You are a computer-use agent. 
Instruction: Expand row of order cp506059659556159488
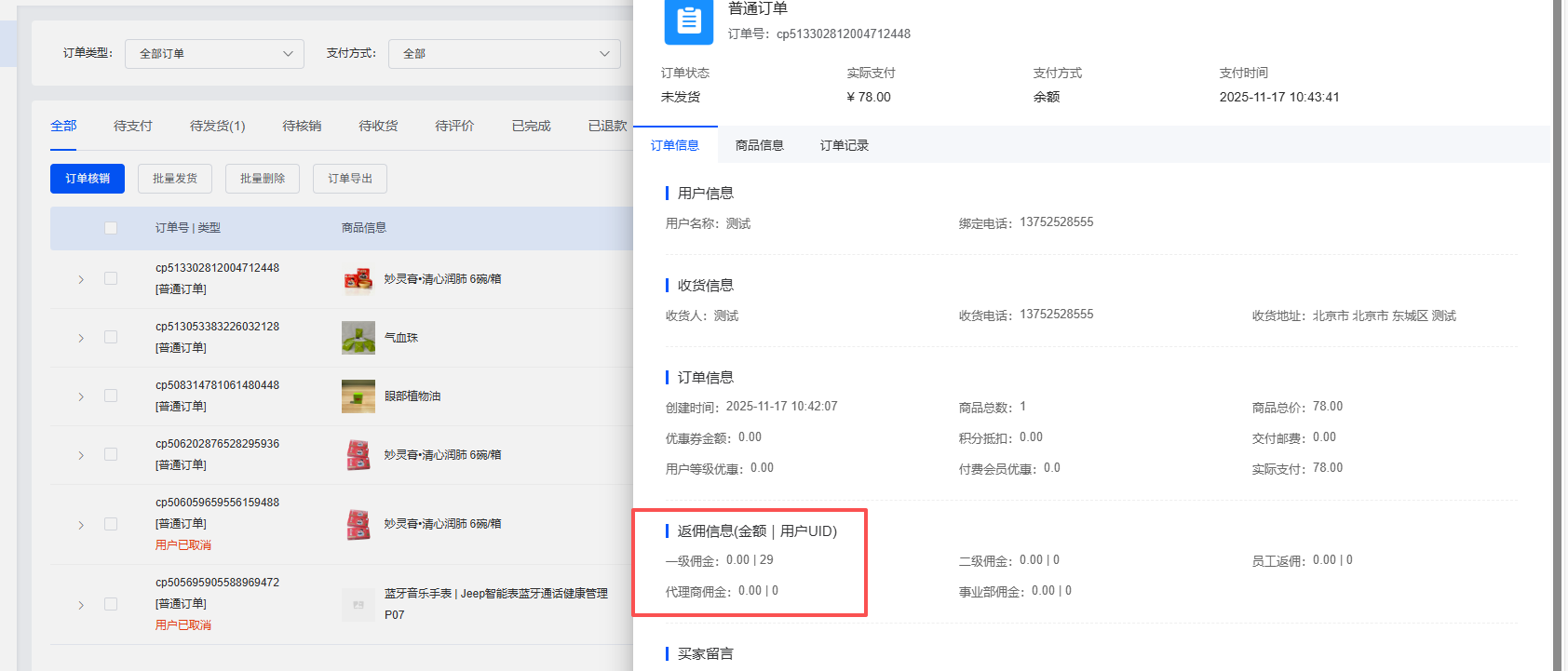[x=81, y=525]
